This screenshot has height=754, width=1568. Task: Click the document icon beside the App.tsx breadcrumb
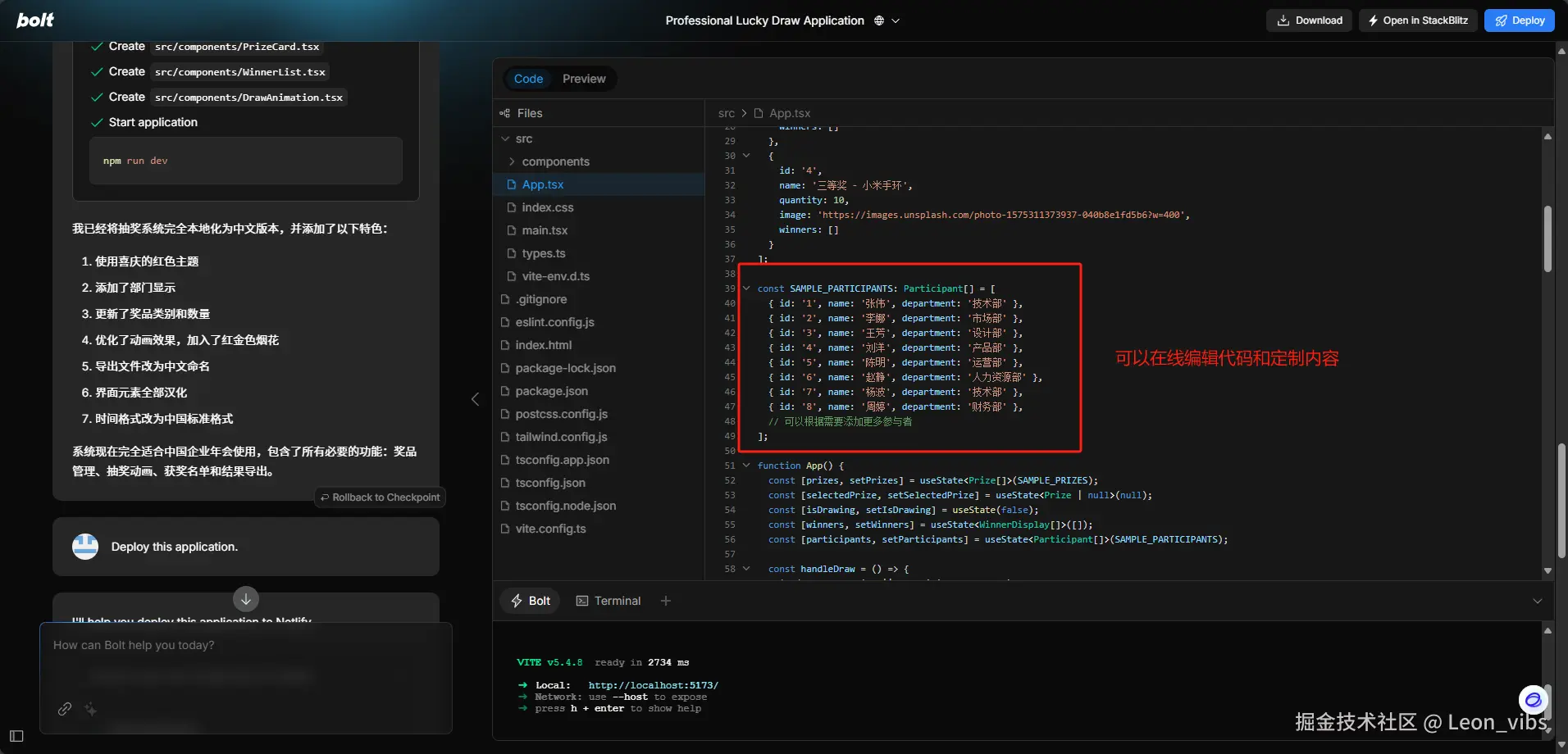pyautogui.click(x=759, y=113)
